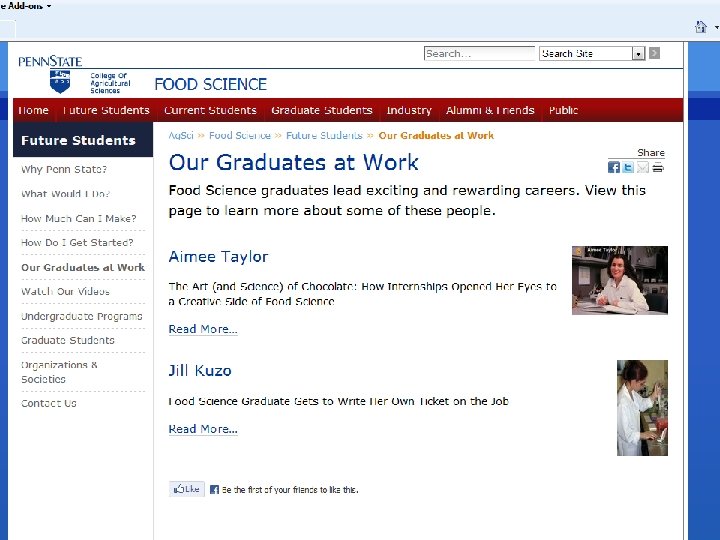This screenshot has height=540, width=720.
Task: Open Future Students in the red navbar
Action: pos(106,110)
